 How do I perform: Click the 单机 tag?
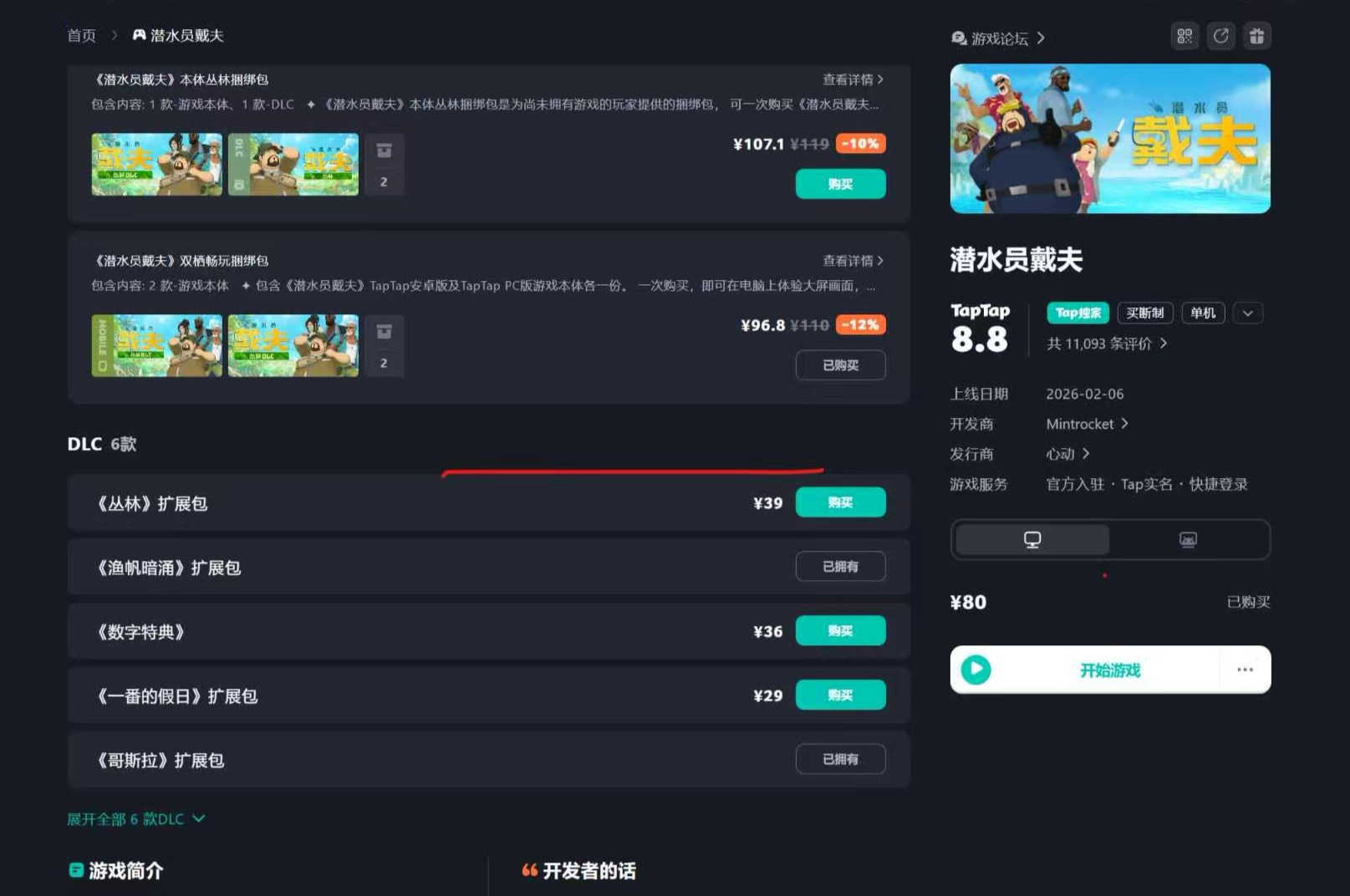pyautogui.click(x=1203, y=313)
